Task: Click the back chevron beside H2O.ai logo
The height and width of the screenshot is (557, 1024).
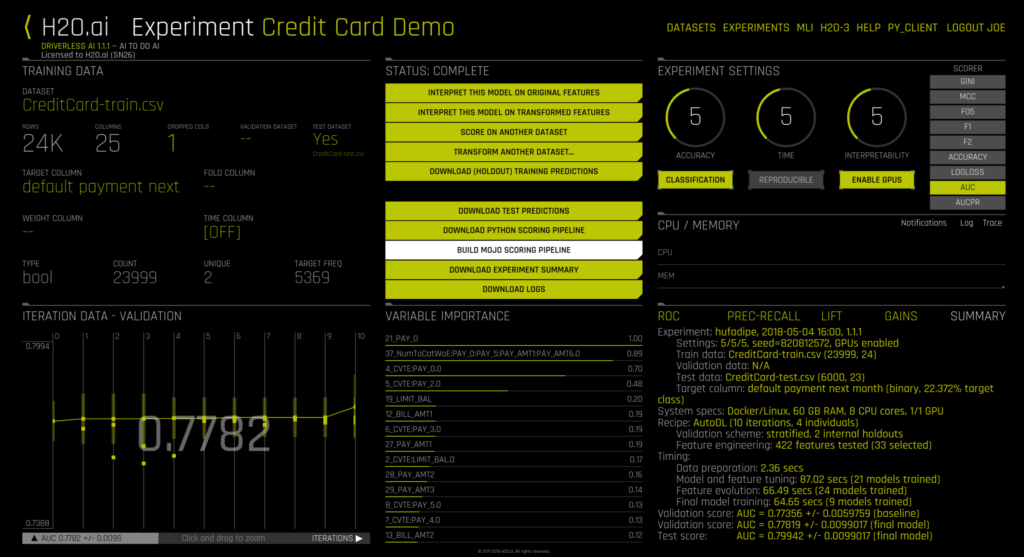Action: (x=27, y=27)
